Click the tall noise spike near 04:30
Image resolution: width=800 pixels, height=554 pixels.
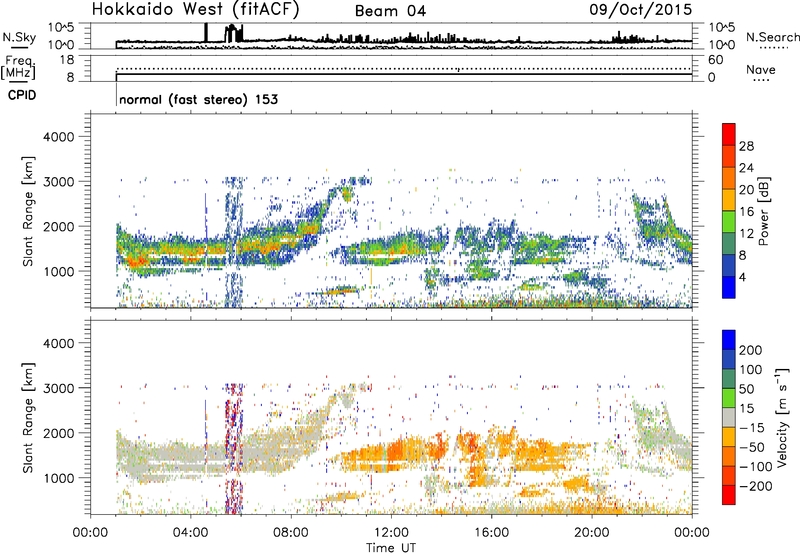206,32
